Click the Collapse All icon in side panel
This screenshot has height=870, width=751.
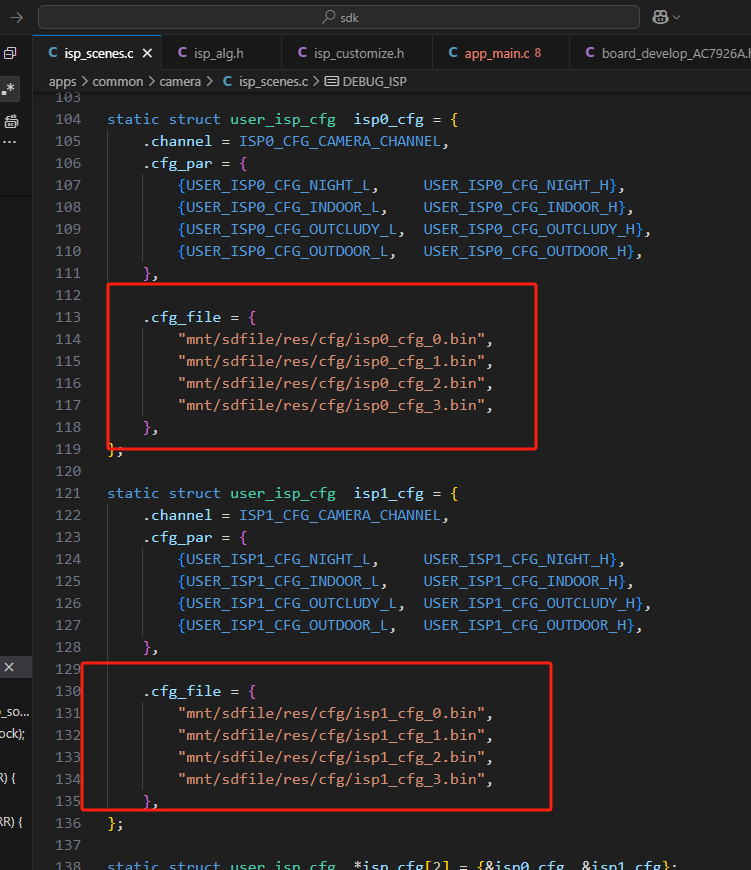(10, 53)
